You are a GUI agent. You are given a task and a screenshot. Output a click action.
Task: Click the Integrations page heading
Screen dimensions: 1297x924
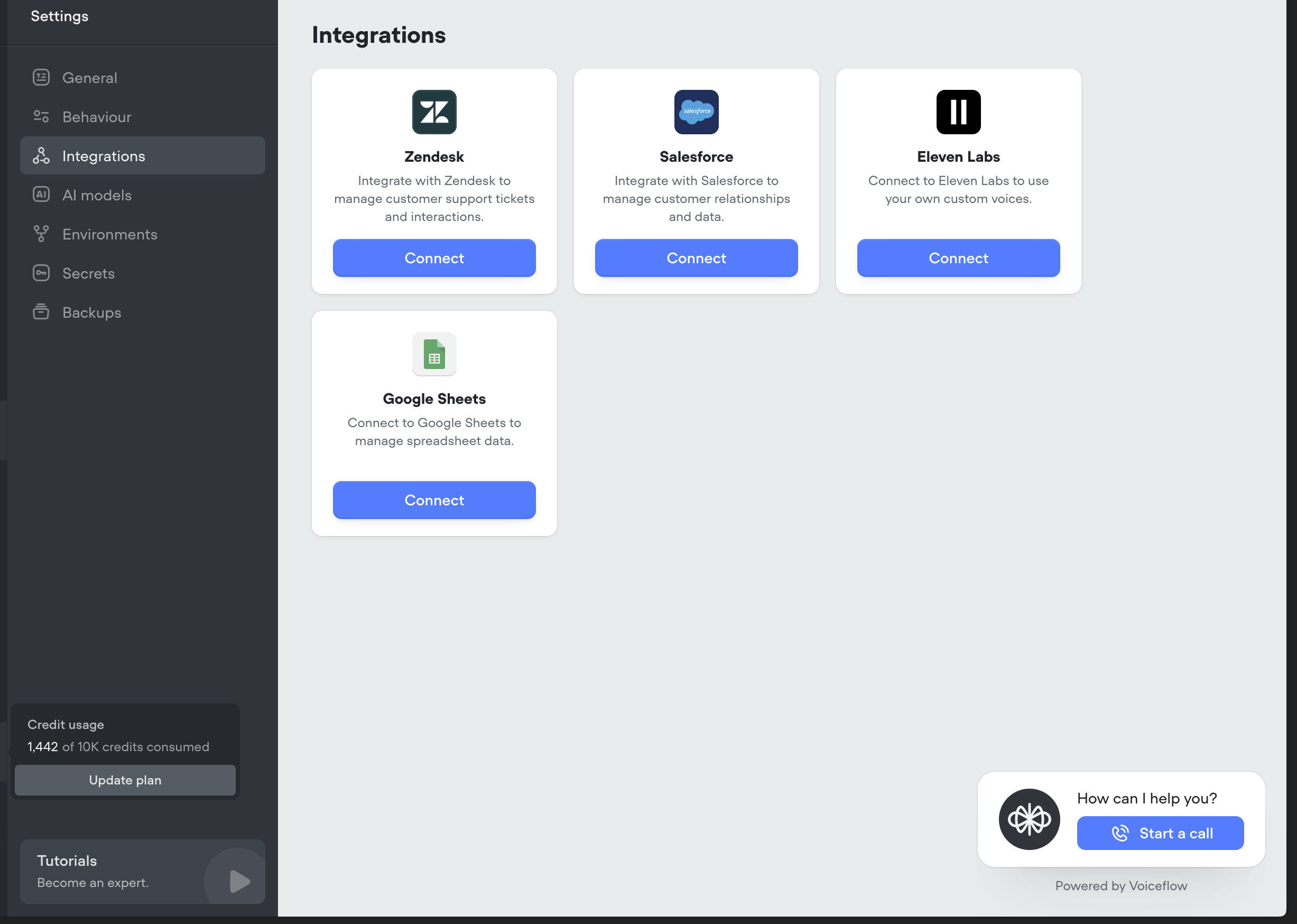coord(379,35)
